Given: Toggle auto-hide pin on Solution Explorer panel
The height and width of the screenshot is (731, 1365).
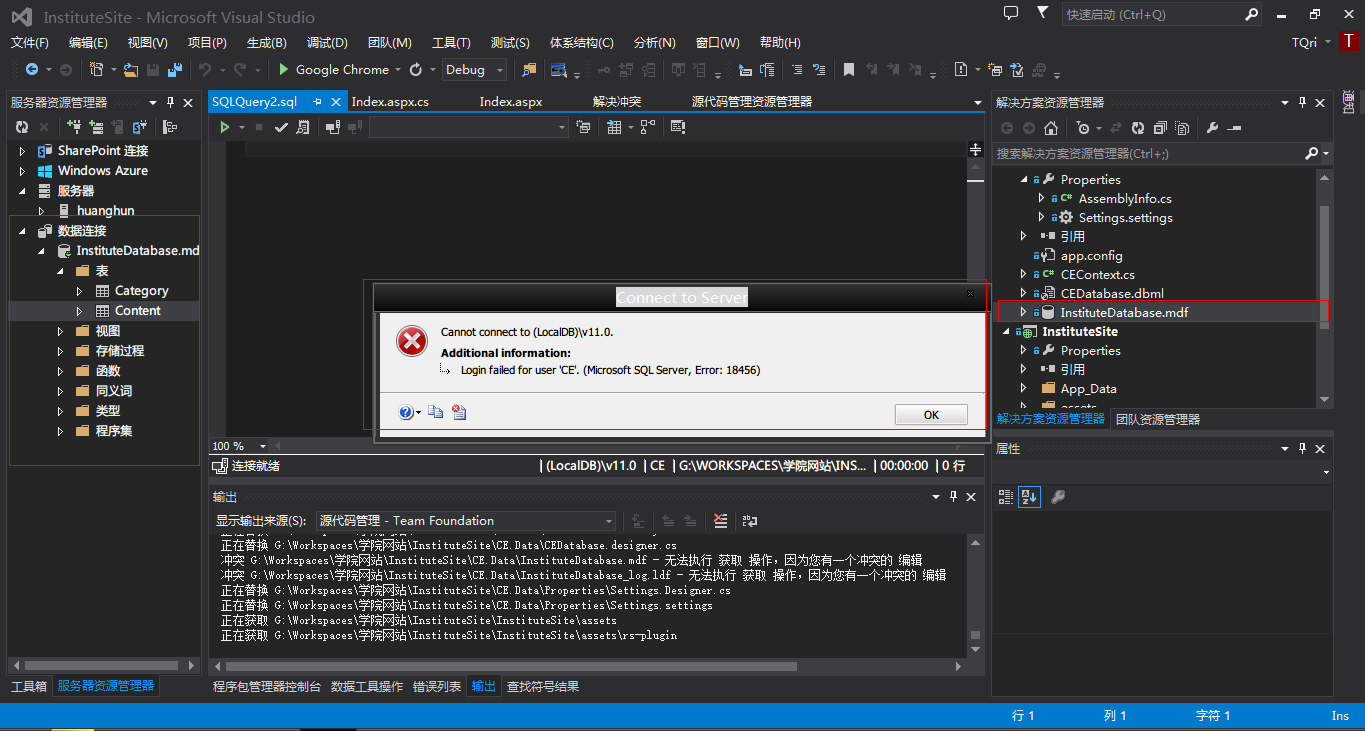Looking at the screenshot, I should click(x=1302, y=102).
